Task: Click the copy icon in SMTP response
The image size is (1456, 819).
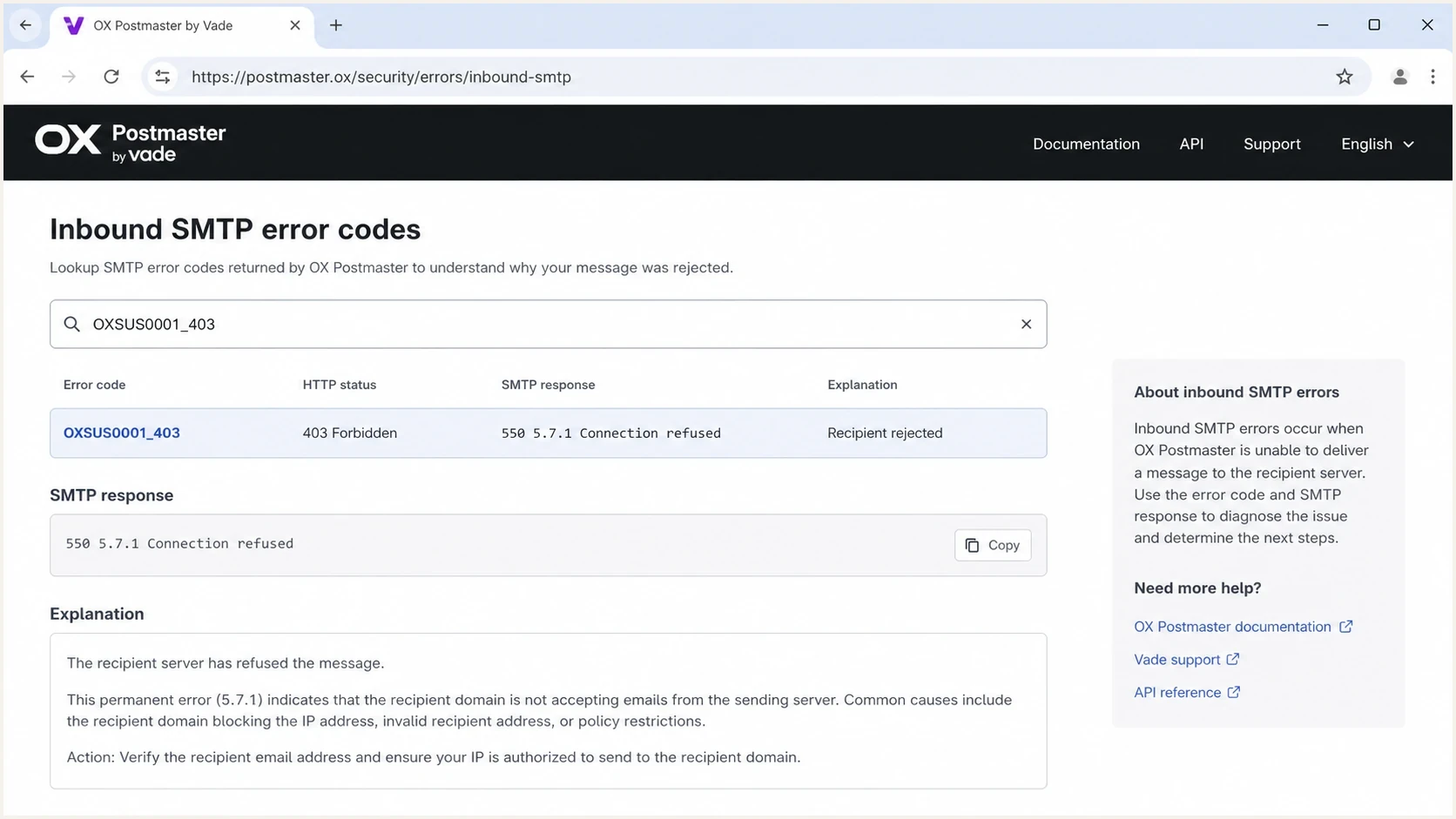Action: click(973, 545)
